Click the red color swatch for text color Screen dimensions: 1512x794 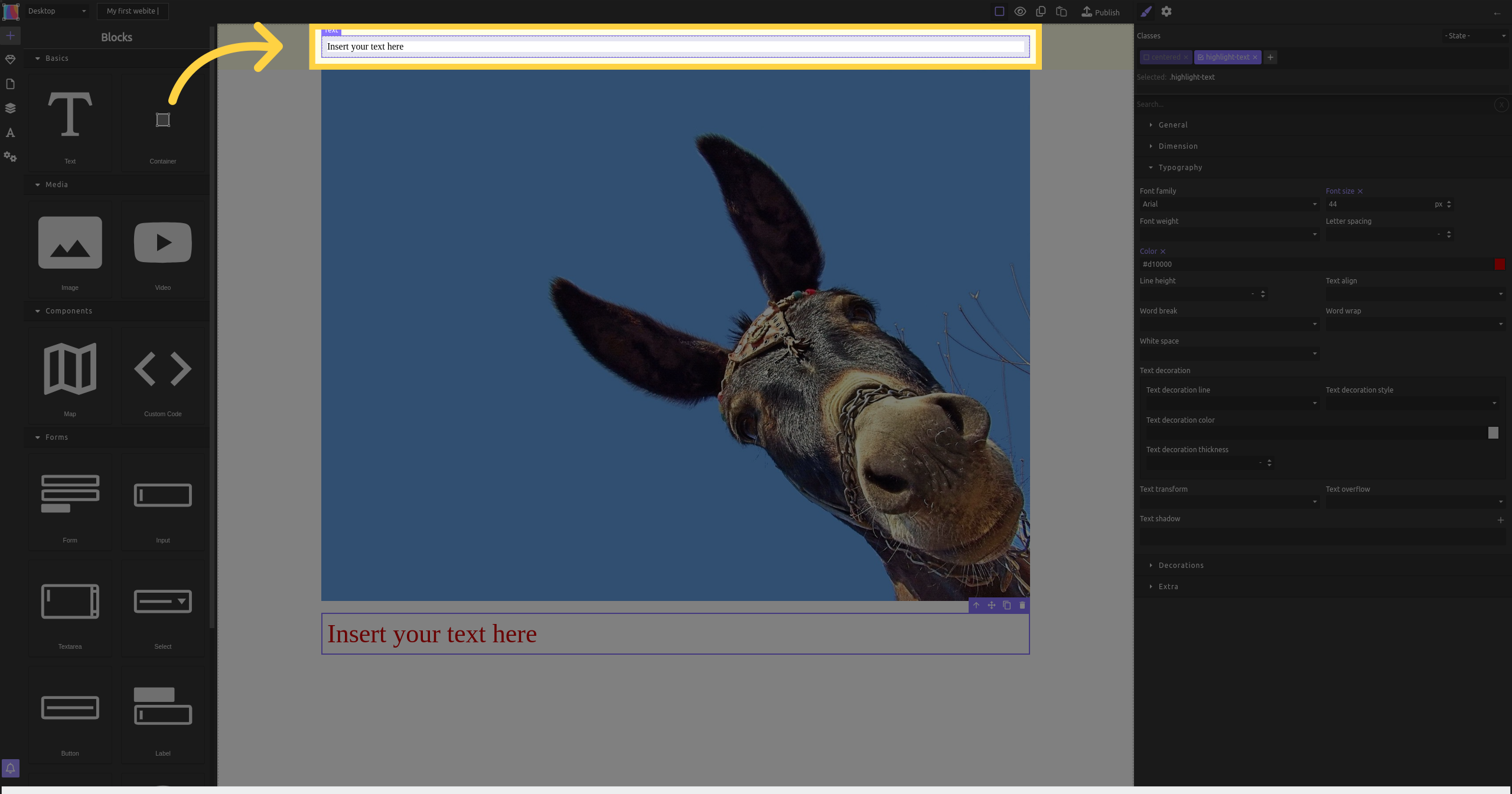[1500, 264]
